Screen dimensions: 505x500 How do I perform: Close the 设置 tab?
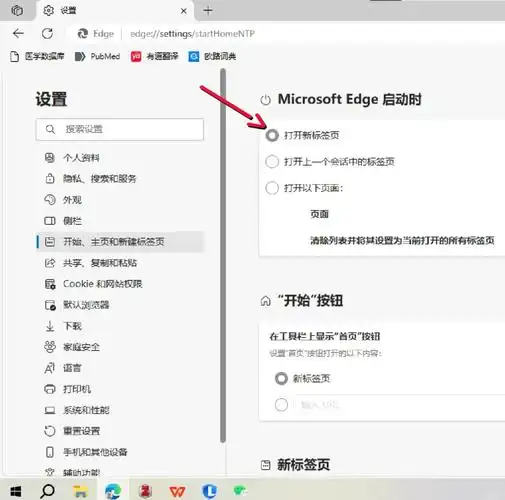coord(184,11)
